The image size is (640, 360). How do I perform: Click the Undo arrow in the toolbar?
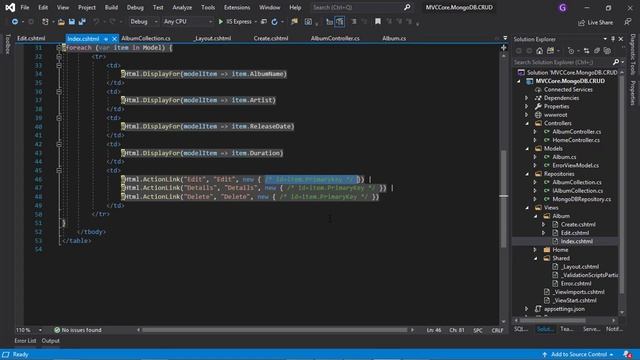coord(96,22)
